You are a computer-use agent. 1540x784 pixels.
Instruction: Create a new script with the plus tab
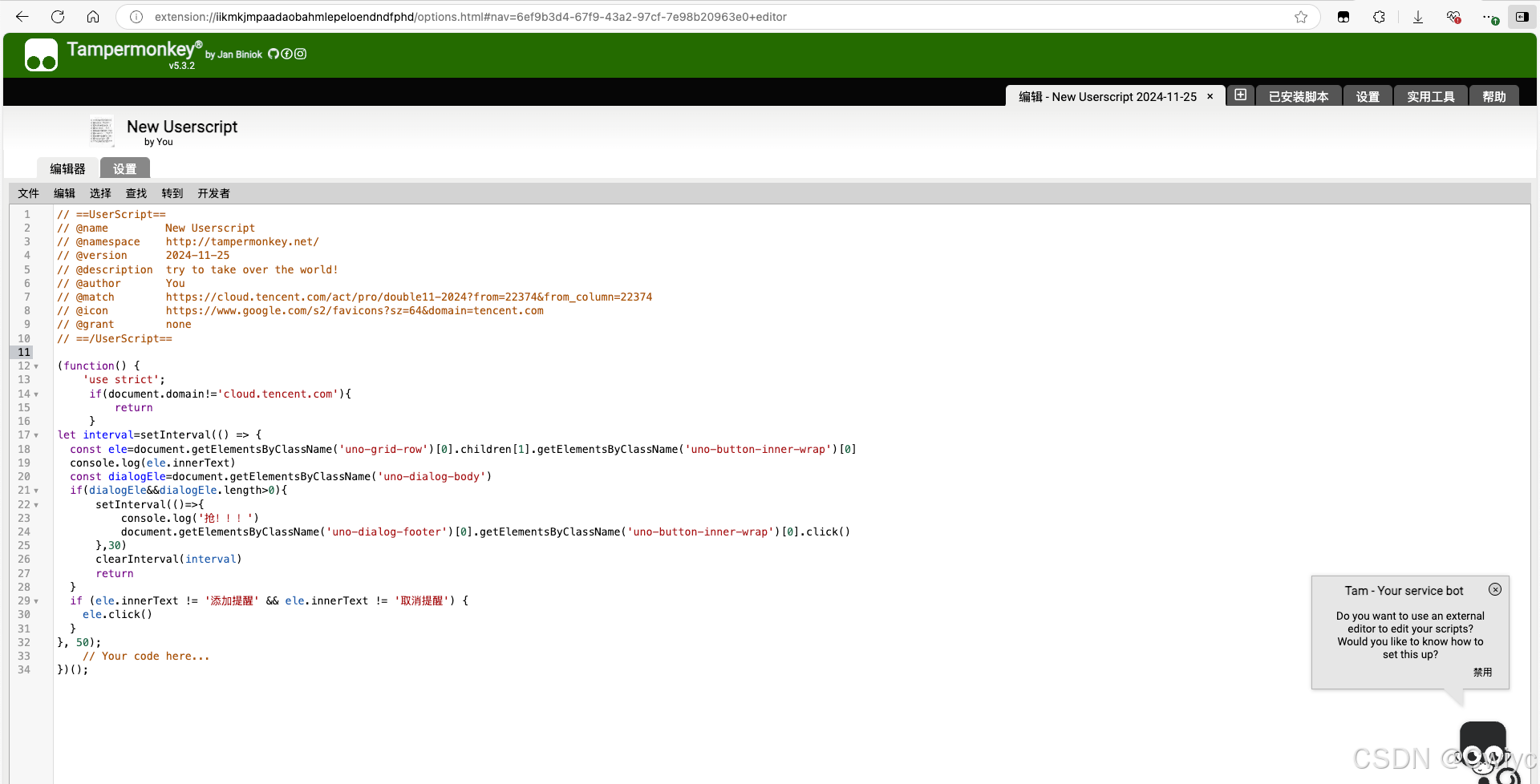click(1241, 95)
